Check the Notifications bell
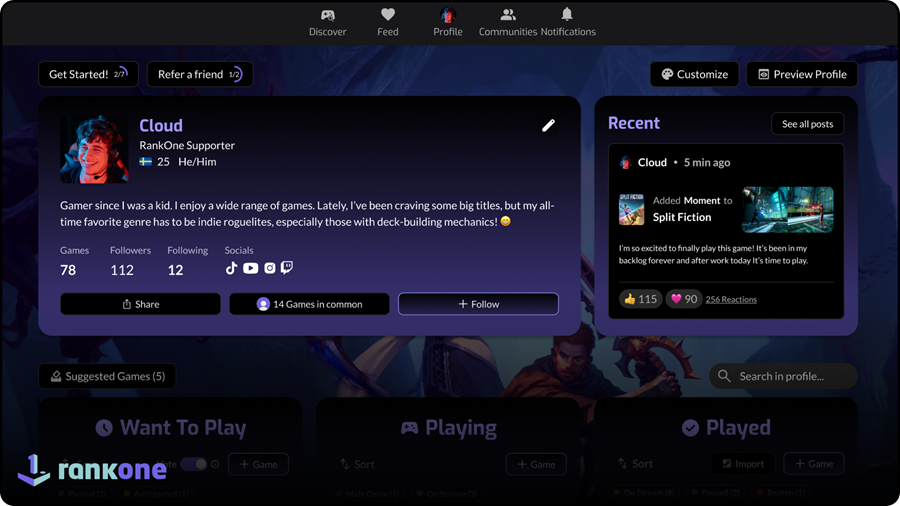The height and width of the screenshot is (506, 900). click(567, 22)
